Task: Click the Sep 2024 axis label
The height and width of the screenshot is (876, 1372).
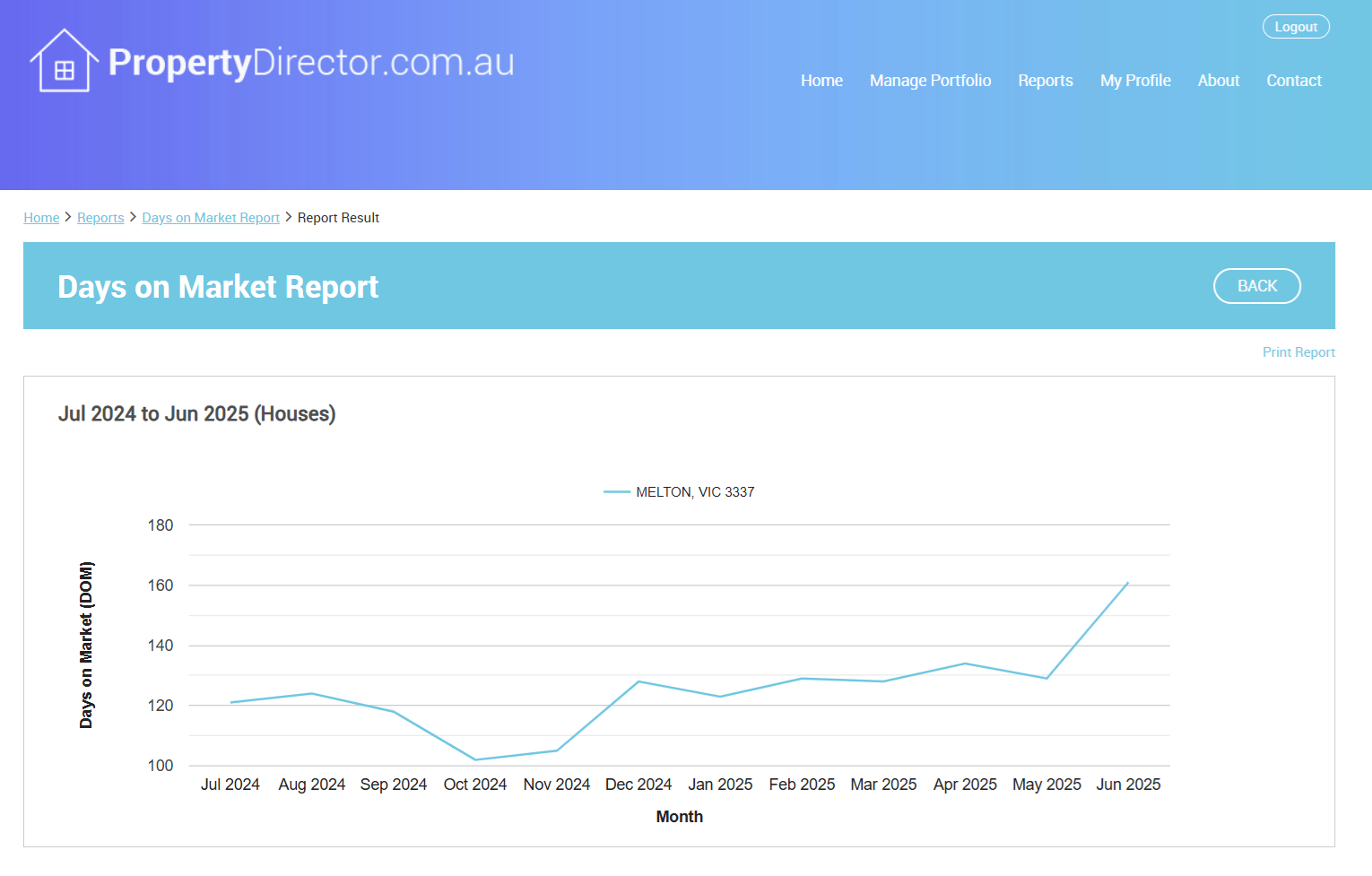Action: (394, 785)
